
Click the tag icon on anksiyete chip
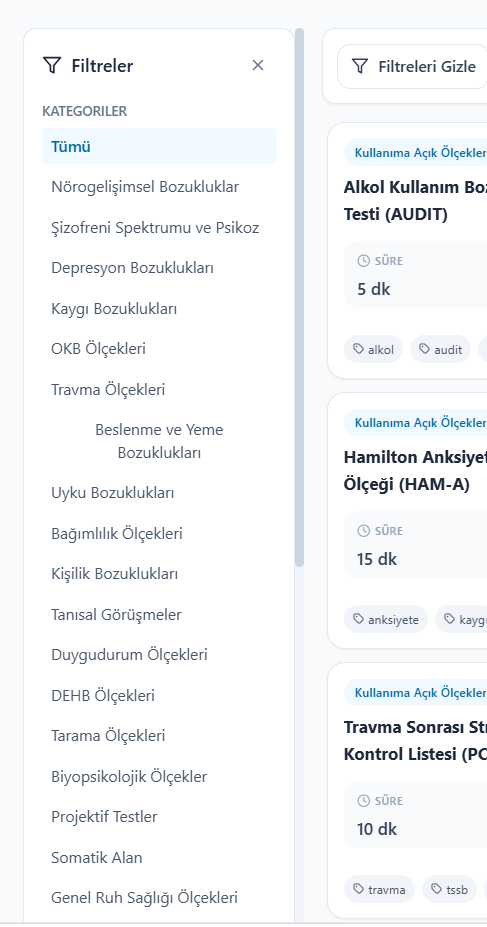coord(358,619)
